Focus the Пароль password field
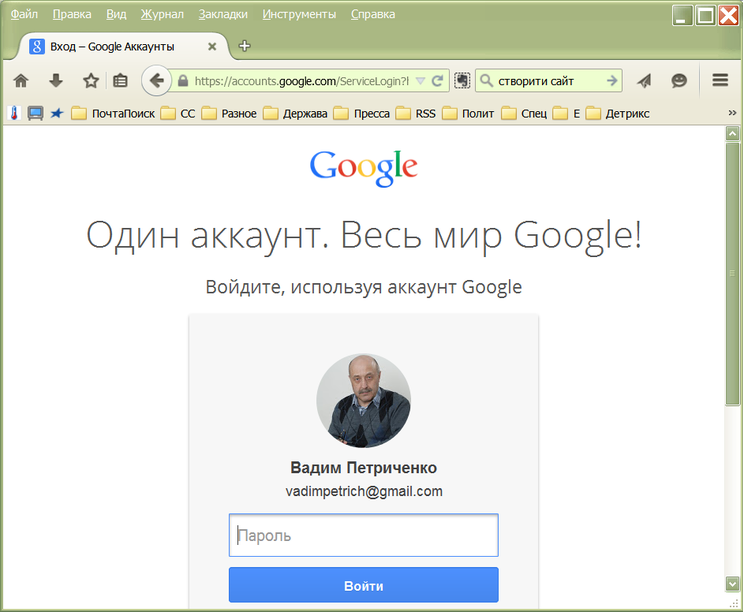Screen dimensions: 743x612 (363, 535)
